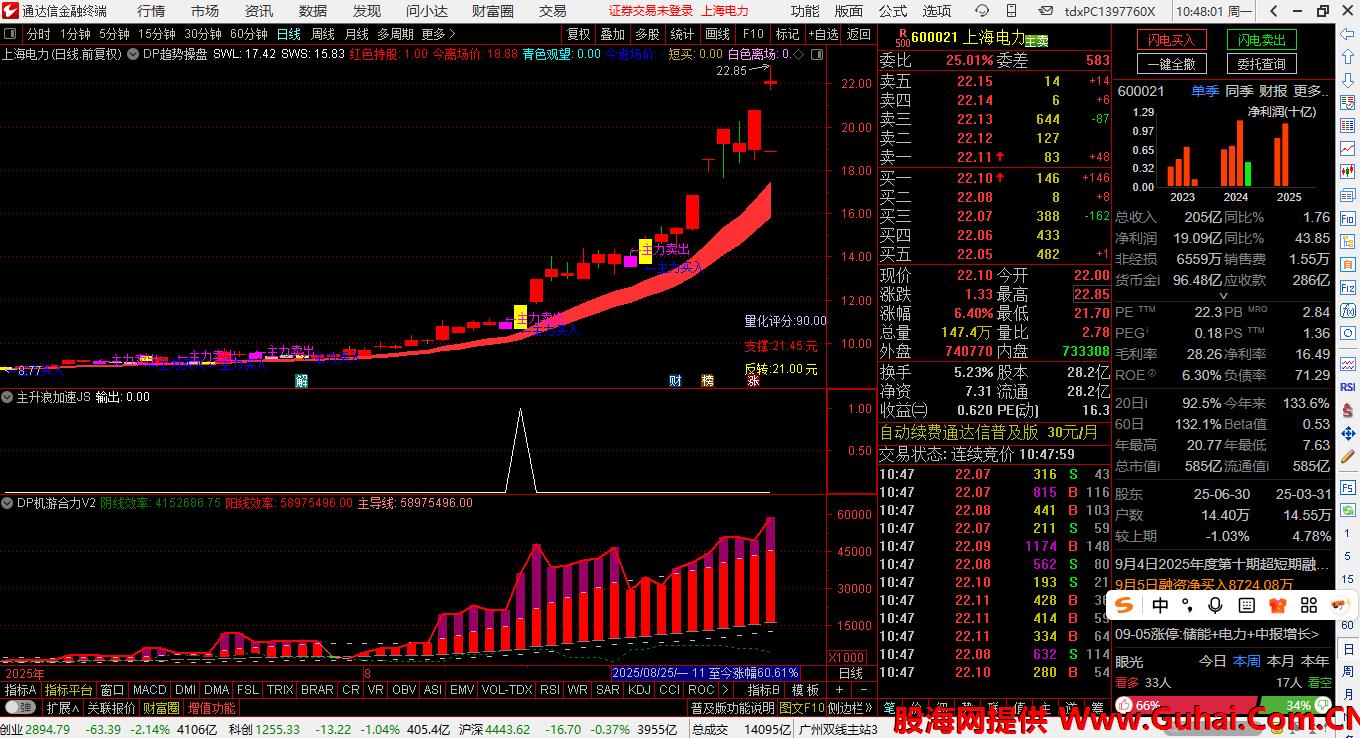The image size is (1360, 738).
Task: Click the Sogou S logo on input bar
Action: [x=1126, y=605]
